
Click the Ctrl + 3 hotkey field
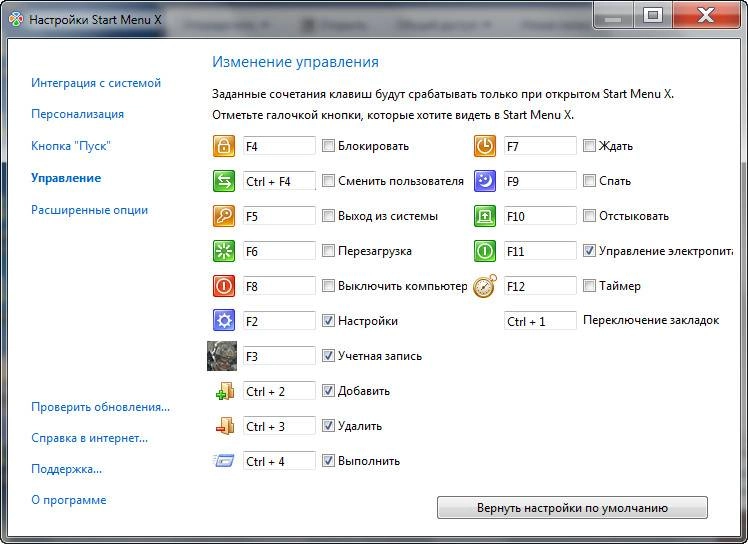pos(279,426)
